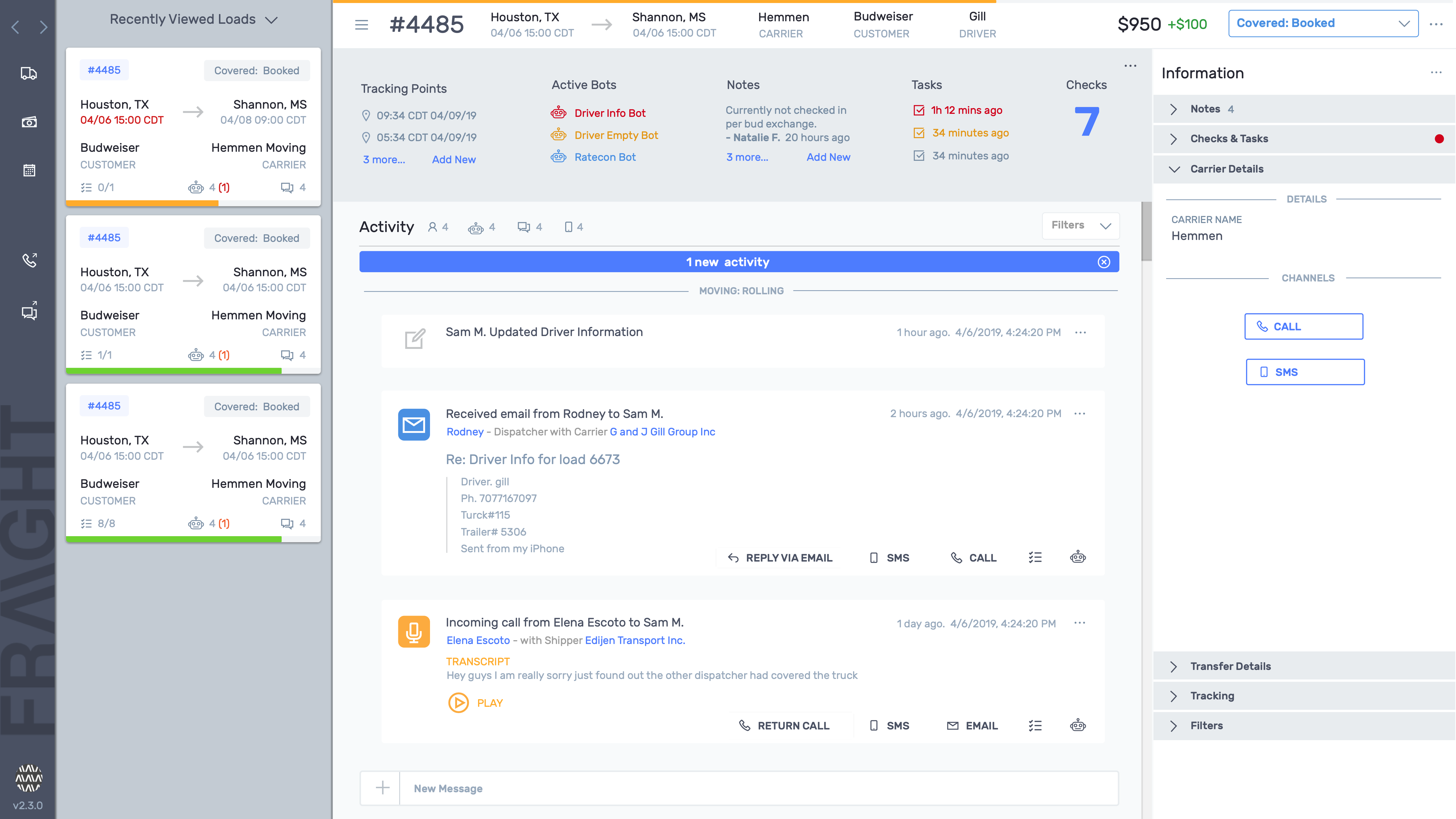The width and height of the screenshot is (1456, 819).
Task: Expand the Transfer Details section
Action: pyautogui.click(x=1304, y=666)
